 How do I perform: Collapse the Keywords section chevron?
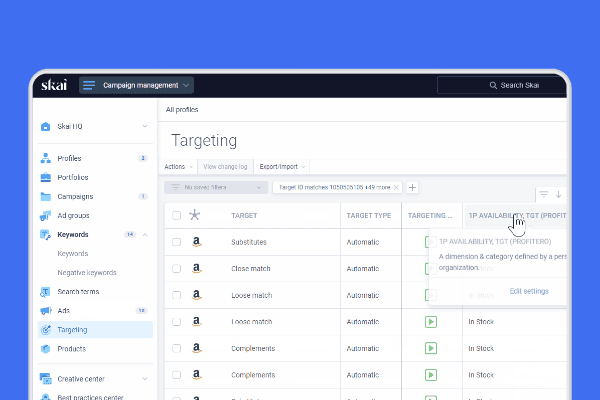tap(145, 235)
